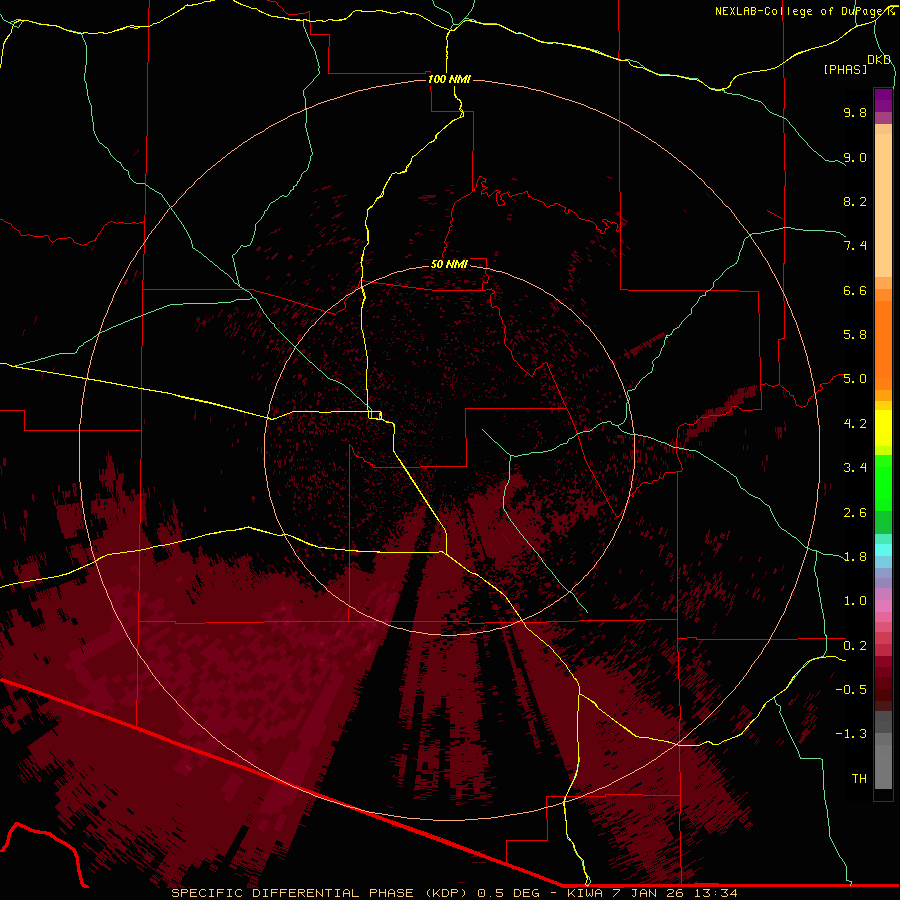The width and height of the screenshot is (900, 900).
Task: Click the 4.2 value on the color scale
Action: pos(855,424)
